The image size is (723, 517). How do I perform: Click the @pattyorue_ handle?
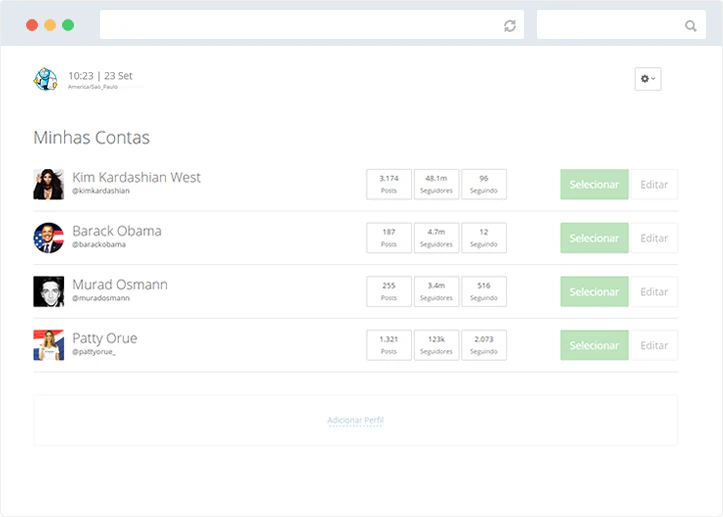pyautogui.click(x=94, y=351)
